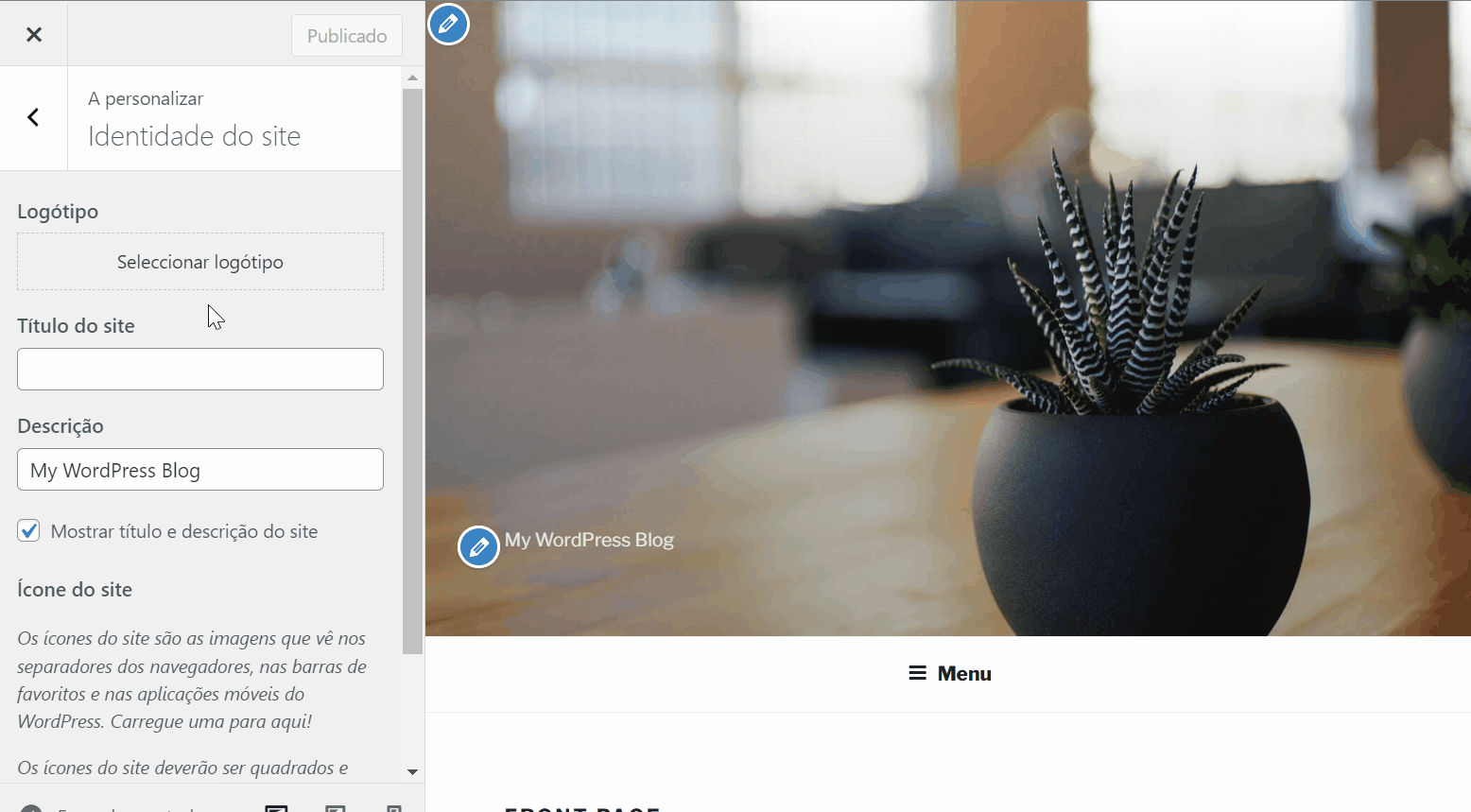Go back with the left chevron arrow
This screenshot has width=1471, height=812.
coord(34,117)
